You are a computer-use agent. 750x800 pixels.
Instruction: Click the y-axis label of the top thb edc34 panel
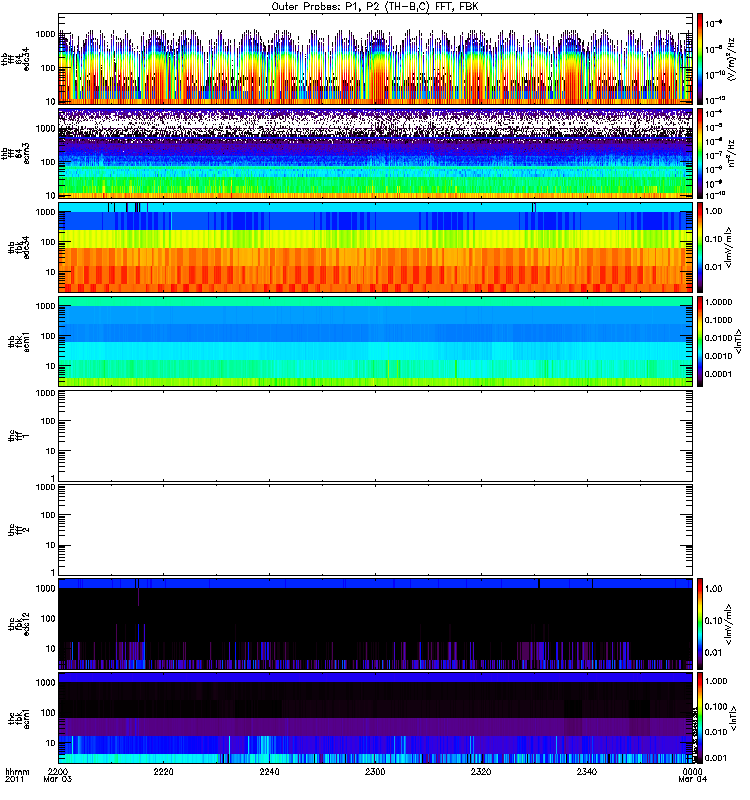(x=16, y=59)
